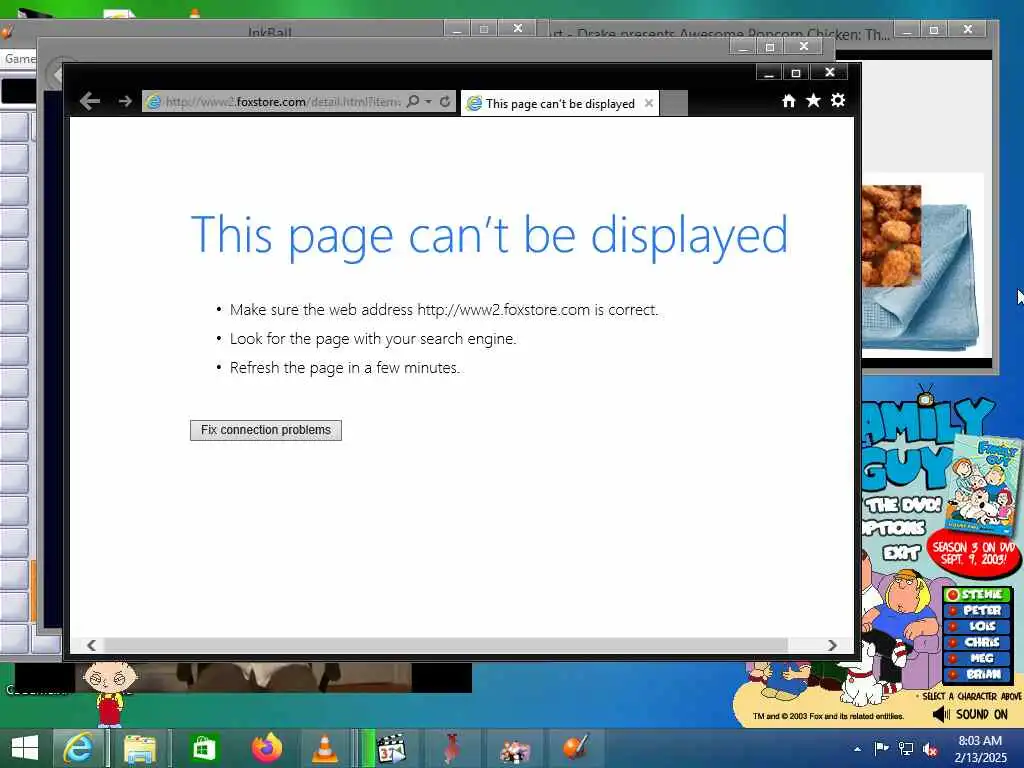Image resolution: width=1024 pixels, height=768 pixels.
Task: Click the browser Back arrow button
Action: pyautogui.click(x=89, y=101)
